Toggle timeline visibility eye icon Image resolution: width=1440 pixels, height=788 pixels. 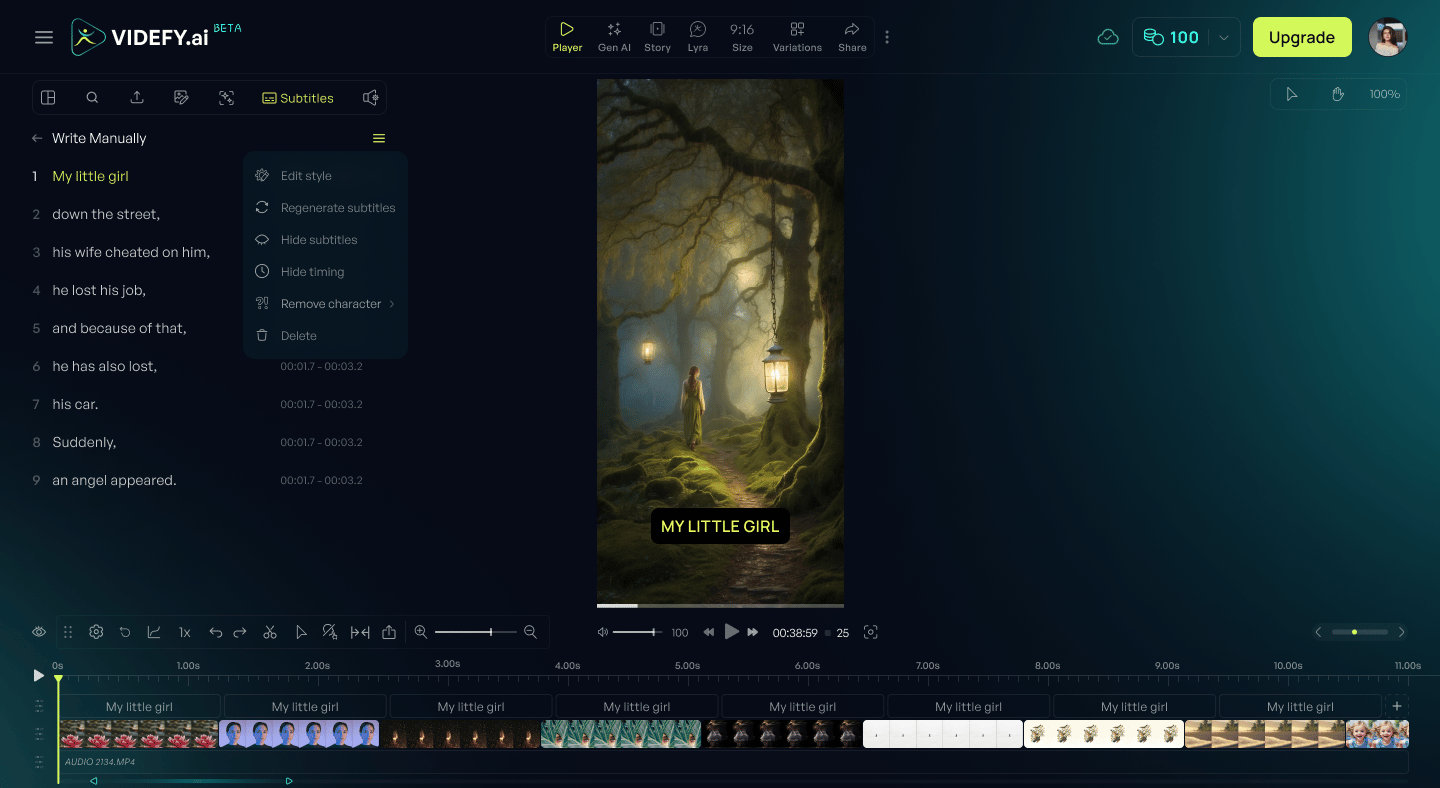coord(39,632)
